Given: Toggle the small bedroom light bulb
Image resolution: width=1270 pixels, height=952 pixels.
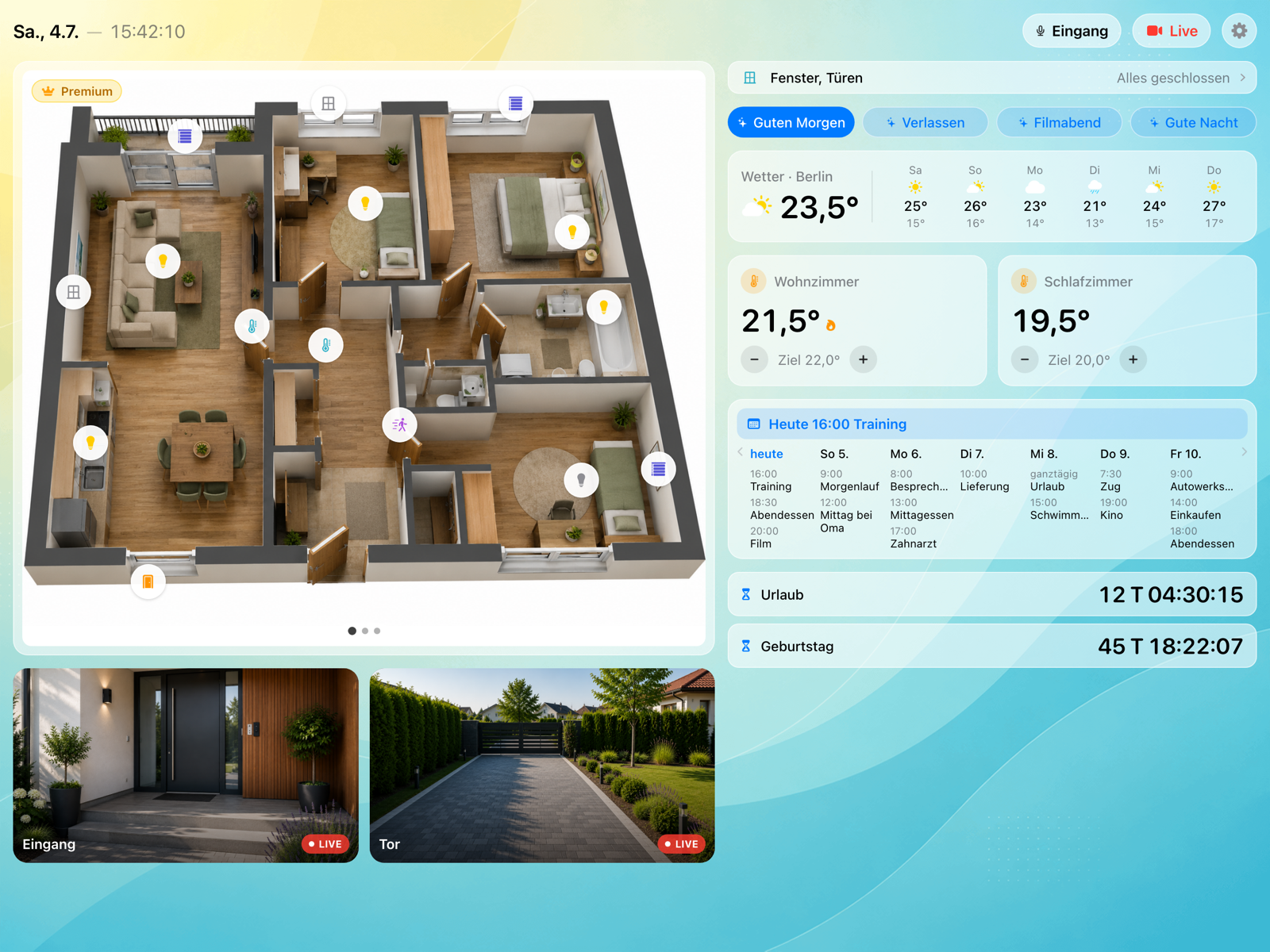Looking at the screenshot, I should tap(365, 203).
